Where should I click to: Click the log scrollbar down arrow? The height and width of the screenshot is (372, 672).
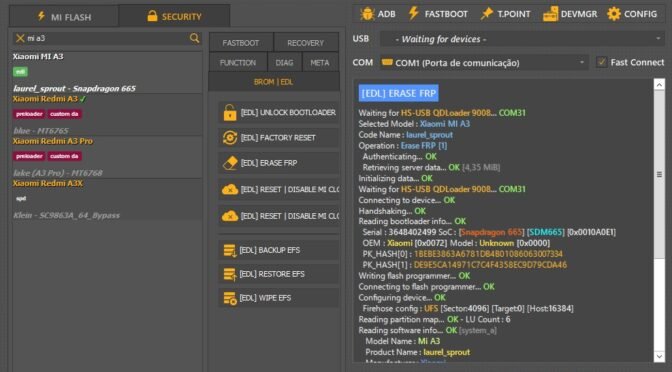(x=659, y=356)
